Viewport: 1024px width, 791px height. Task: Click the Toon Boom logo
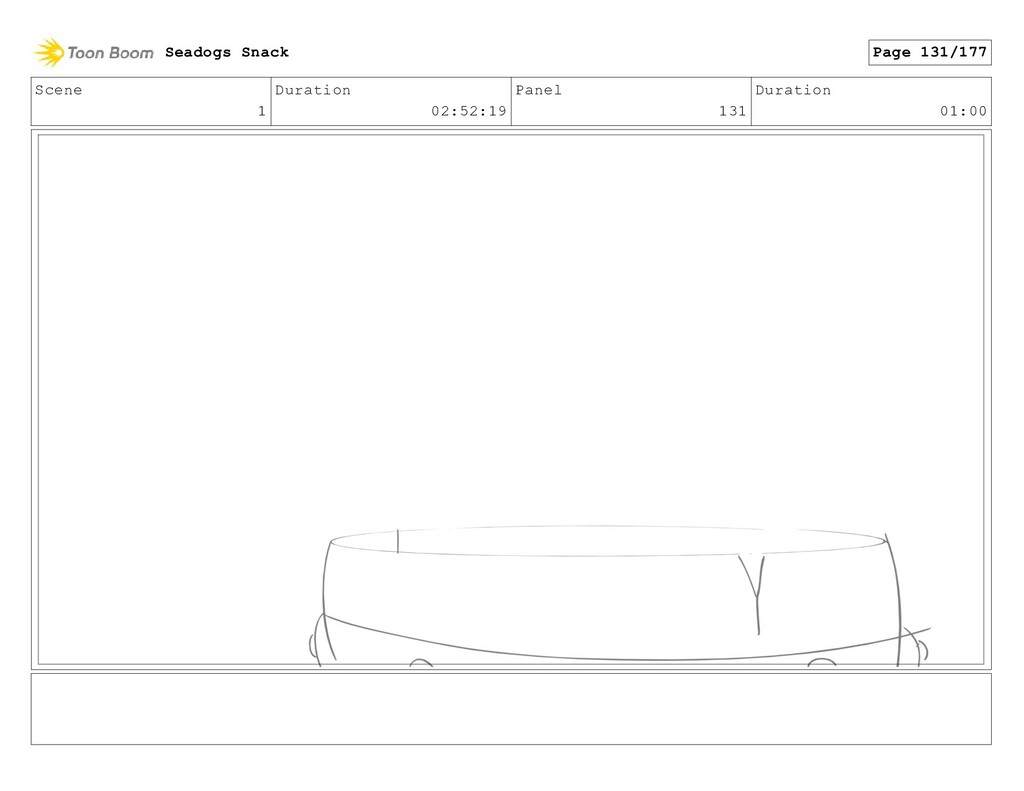tap(94, 52)
